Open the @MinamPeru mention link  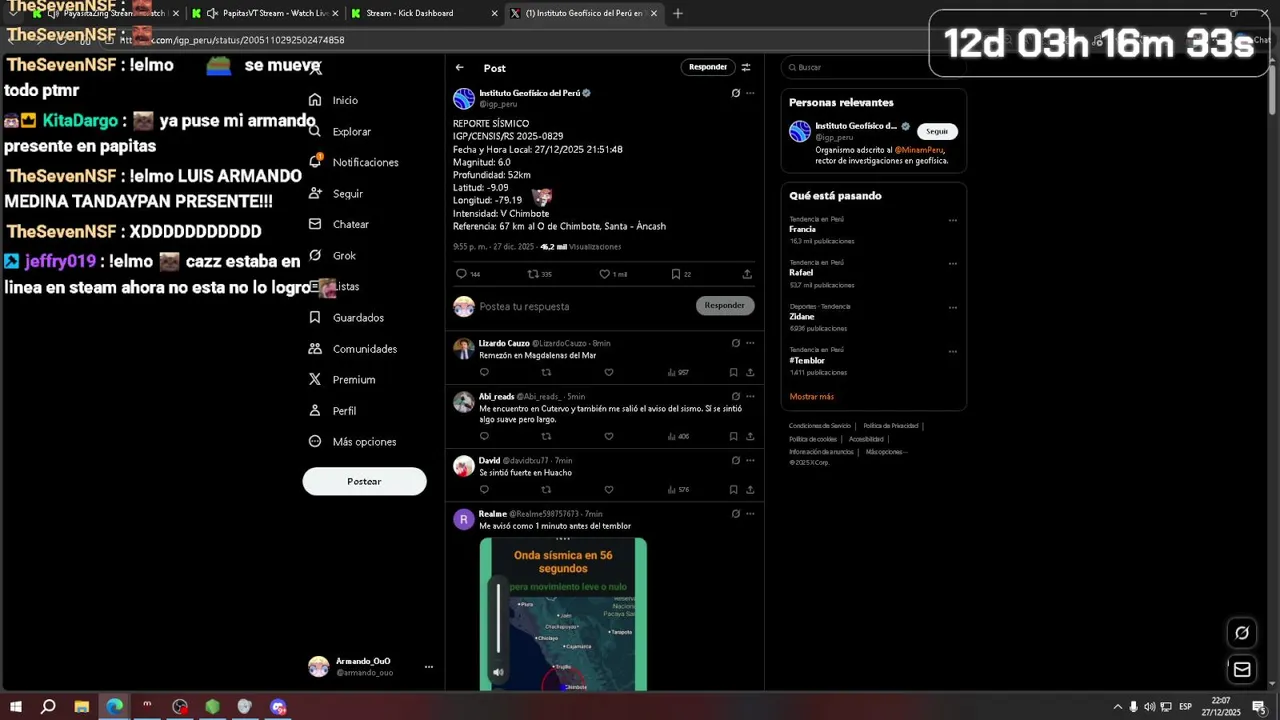[x=919, y=150]
